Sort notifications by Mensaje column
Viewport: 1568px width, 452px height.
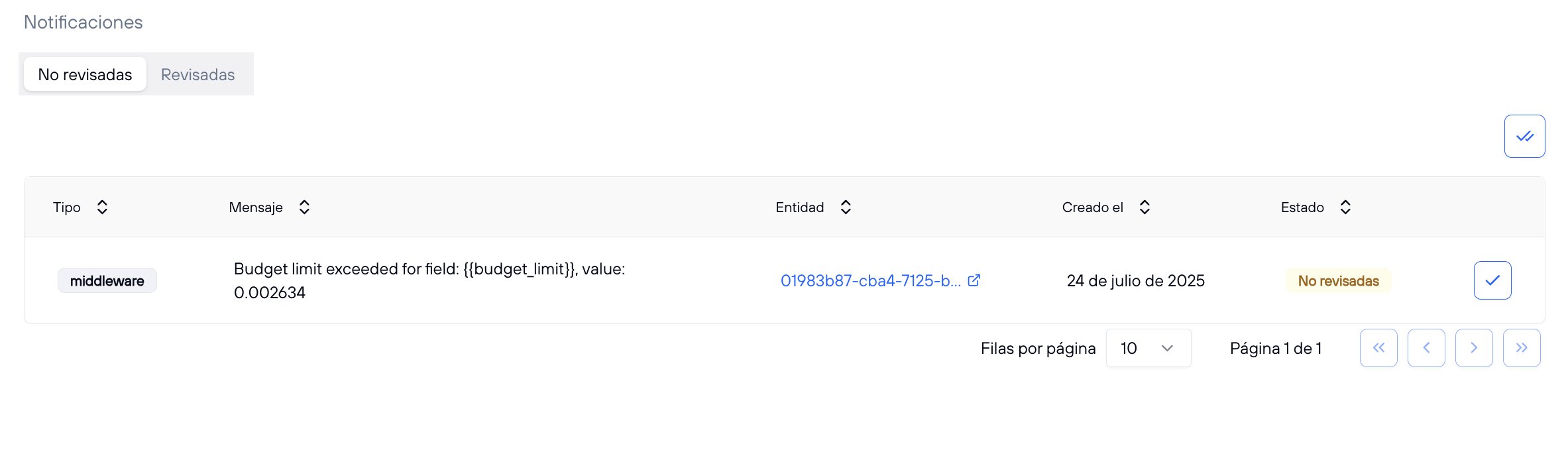[304, 207]
